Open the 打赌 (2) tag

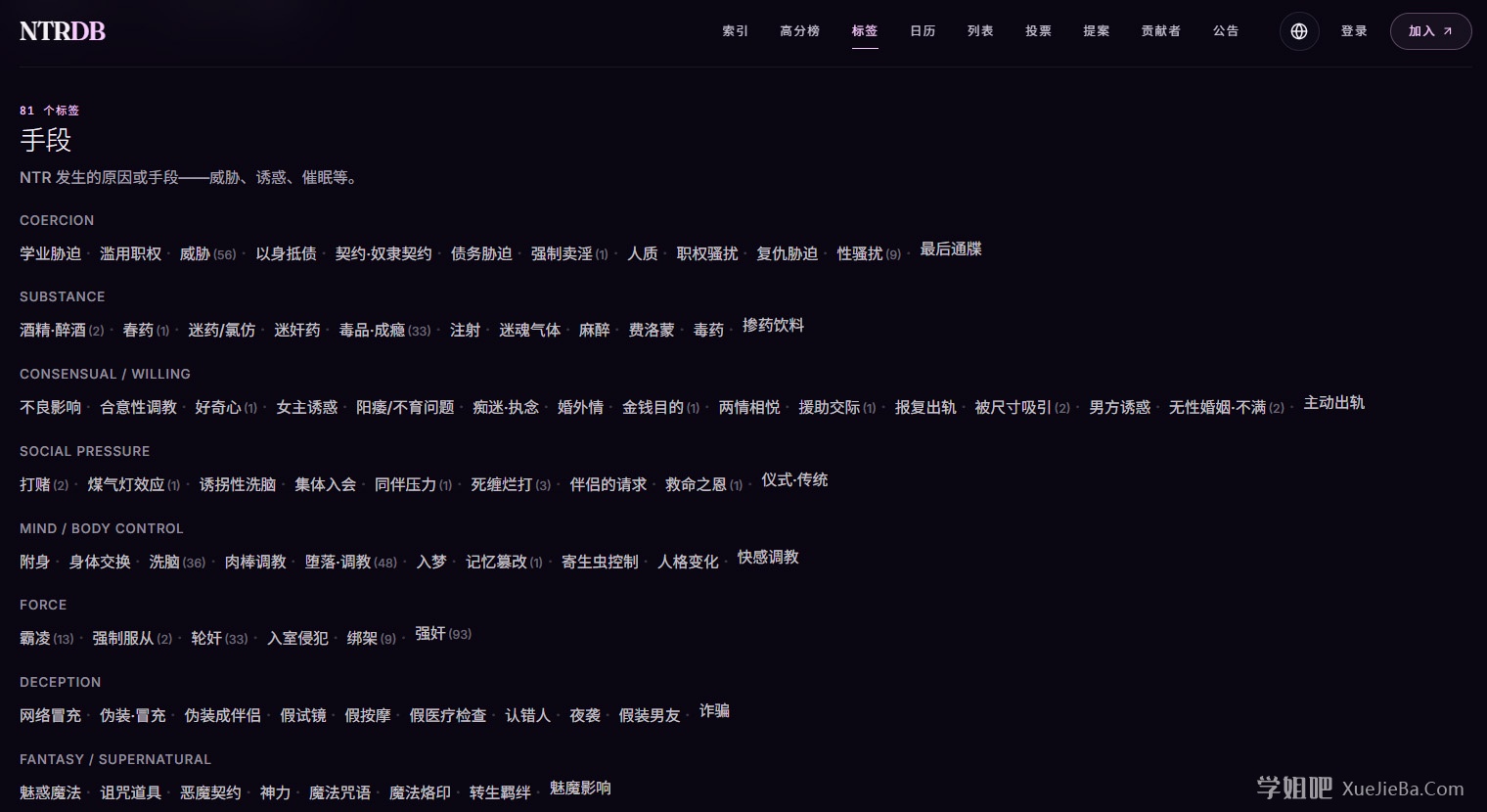(x=44, y=484)
